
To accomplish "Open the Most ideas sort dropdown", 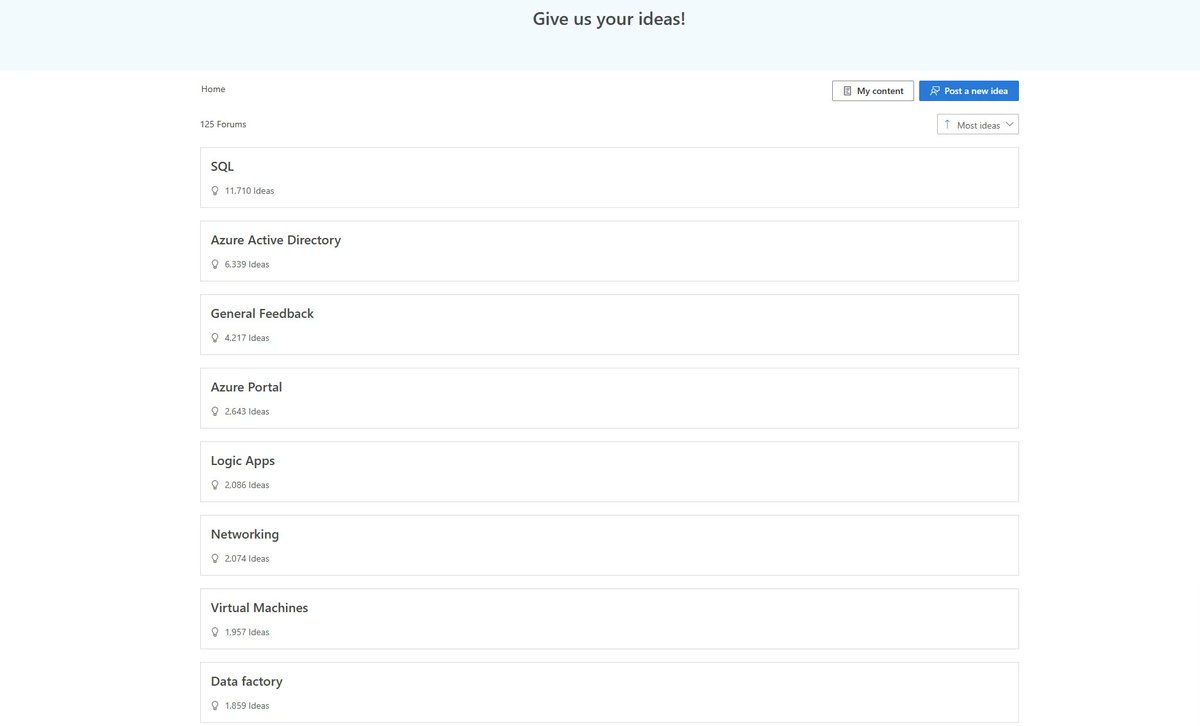I will pyautogui.click(x=978, y=125).
